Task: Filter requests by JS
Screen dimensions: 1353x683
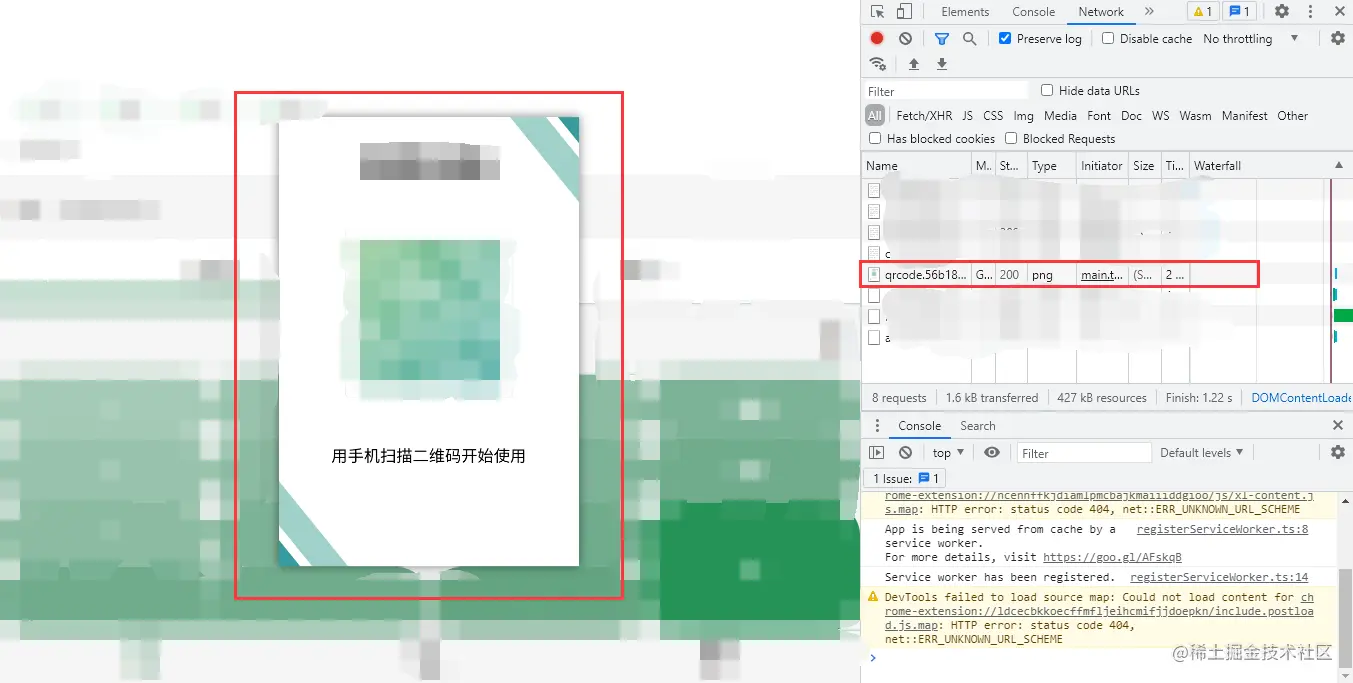Action: coord(967,115)
